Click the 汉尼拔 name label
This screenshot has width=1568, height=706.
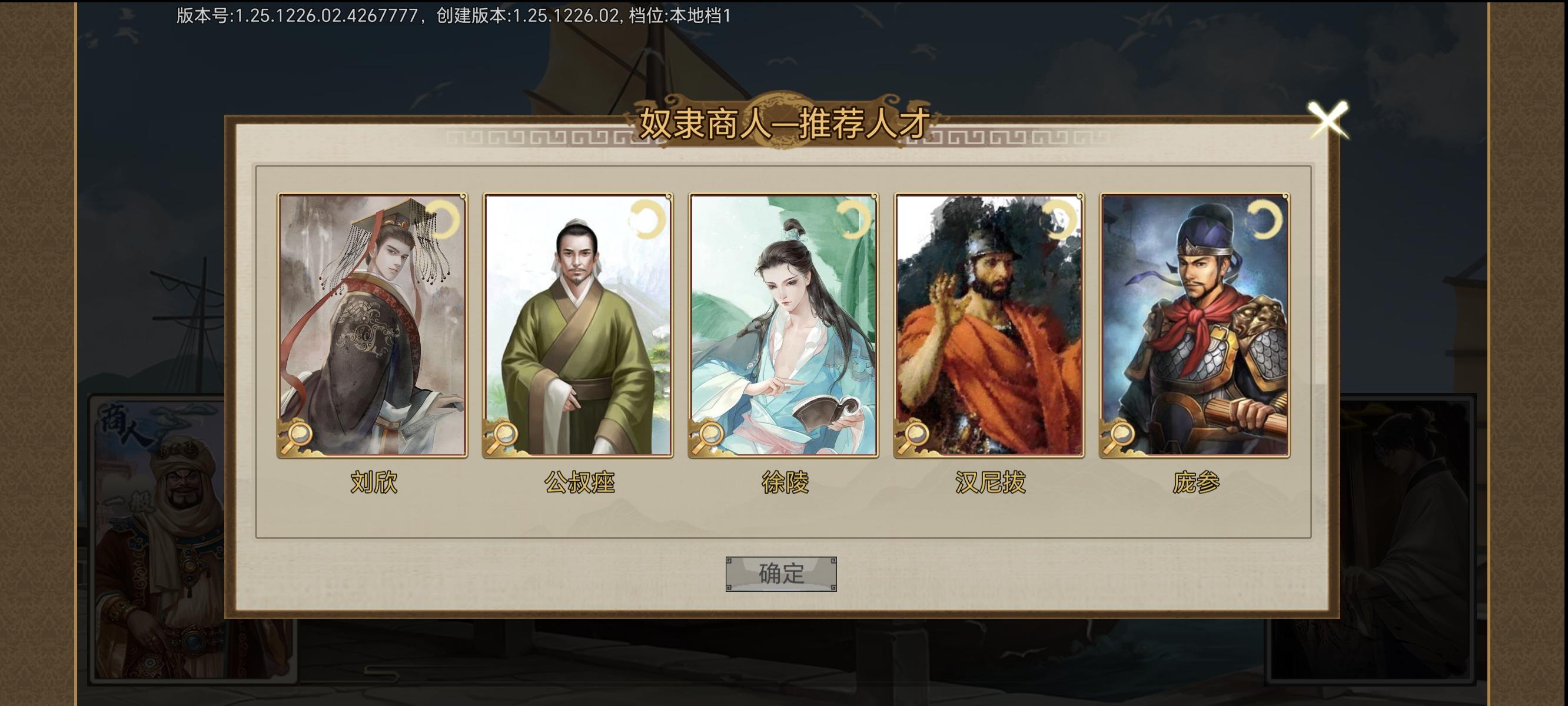991,482
